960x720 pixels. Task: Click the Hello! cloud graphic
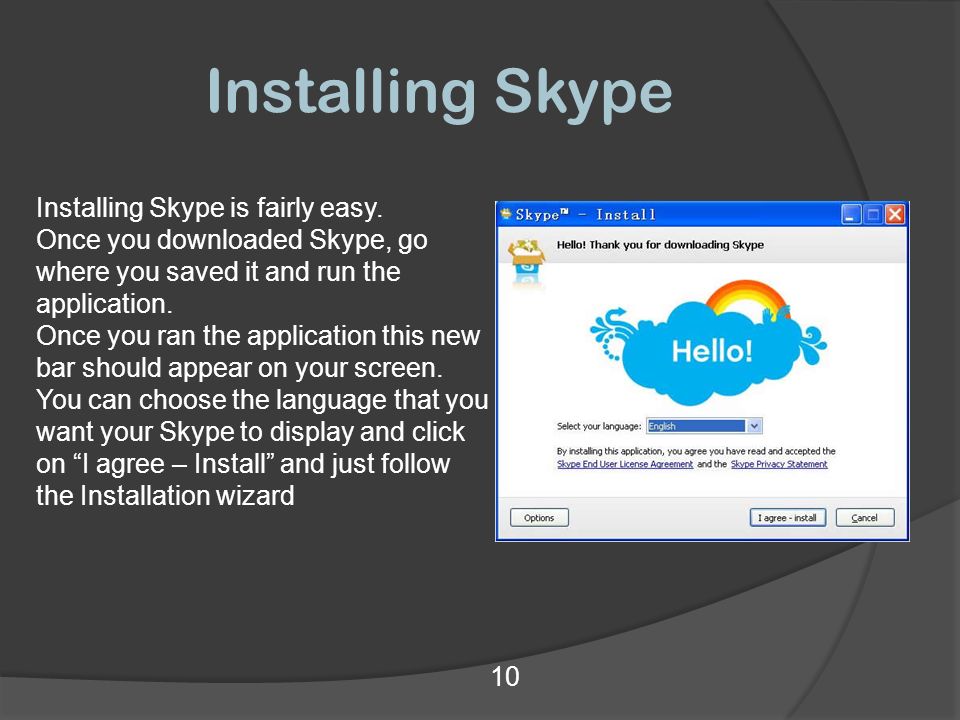[709, 343]
